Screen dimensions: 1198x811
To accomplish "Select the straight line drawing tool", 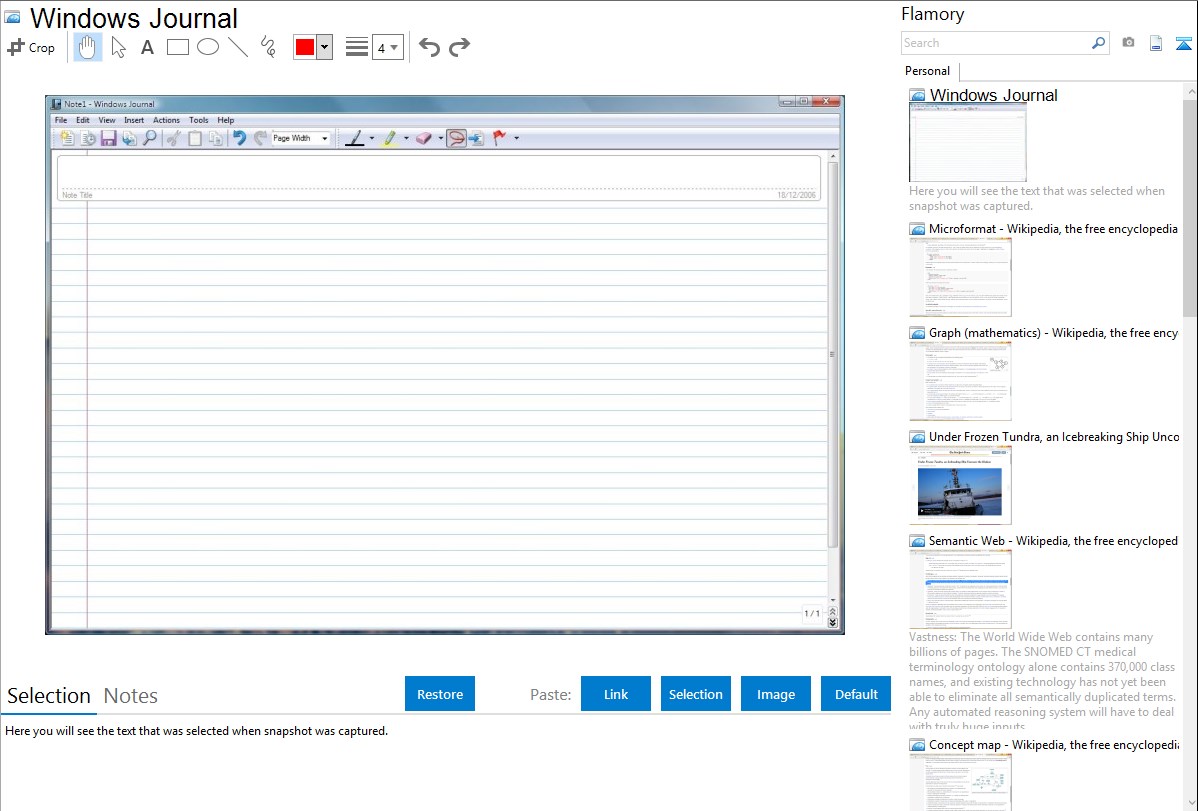I will point(238,47).
